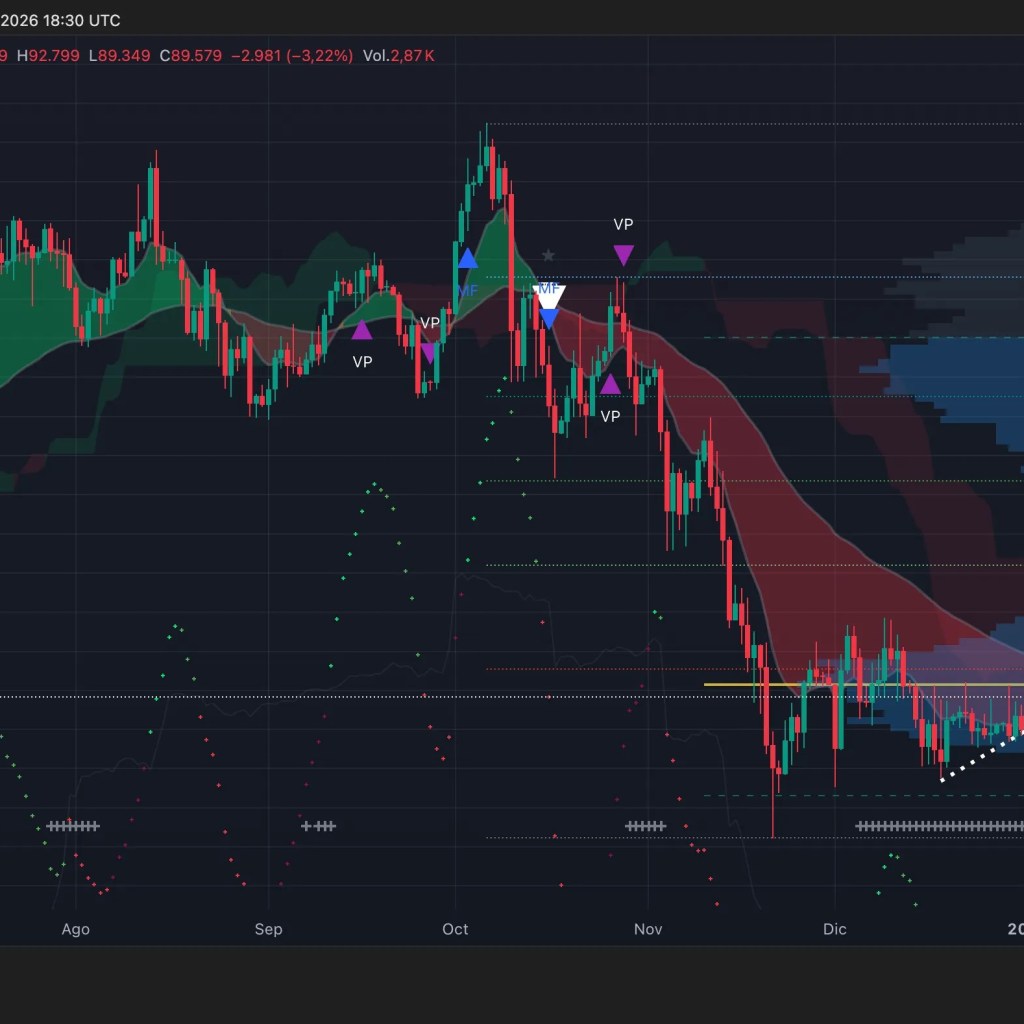
Task: Click the plus-sign marker row in September
Action: (318, 826)
